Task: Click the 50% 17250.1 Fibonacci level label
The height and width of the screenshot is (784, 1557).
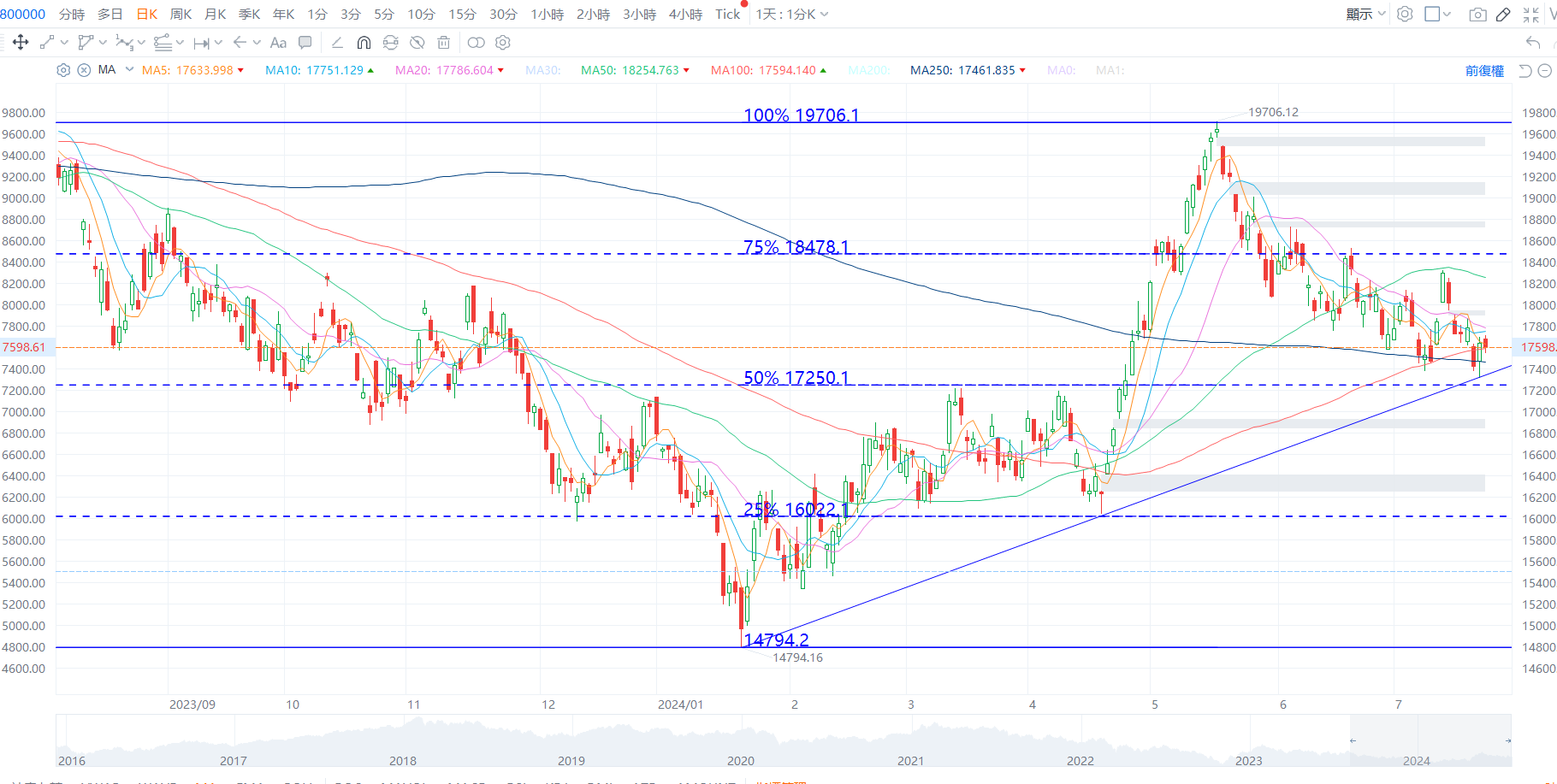Action: pos(796,377)
